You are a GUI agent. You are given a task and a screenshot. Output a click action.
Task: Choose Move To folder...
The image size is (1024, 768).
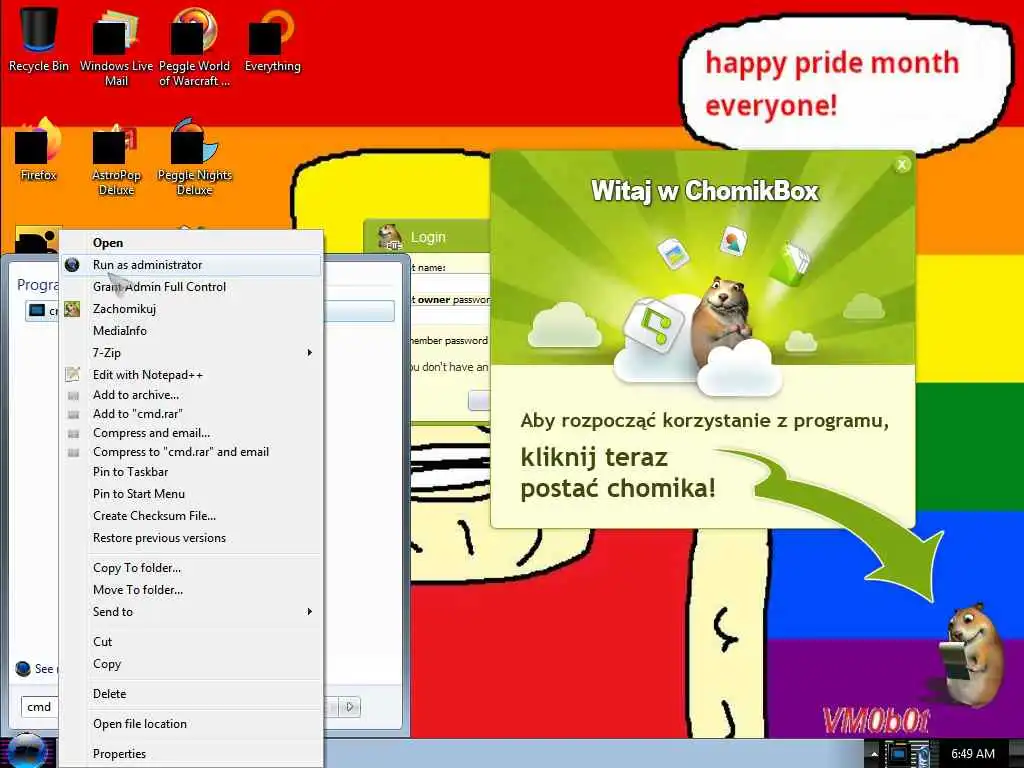pyautogui.click(x=191, y=590)
